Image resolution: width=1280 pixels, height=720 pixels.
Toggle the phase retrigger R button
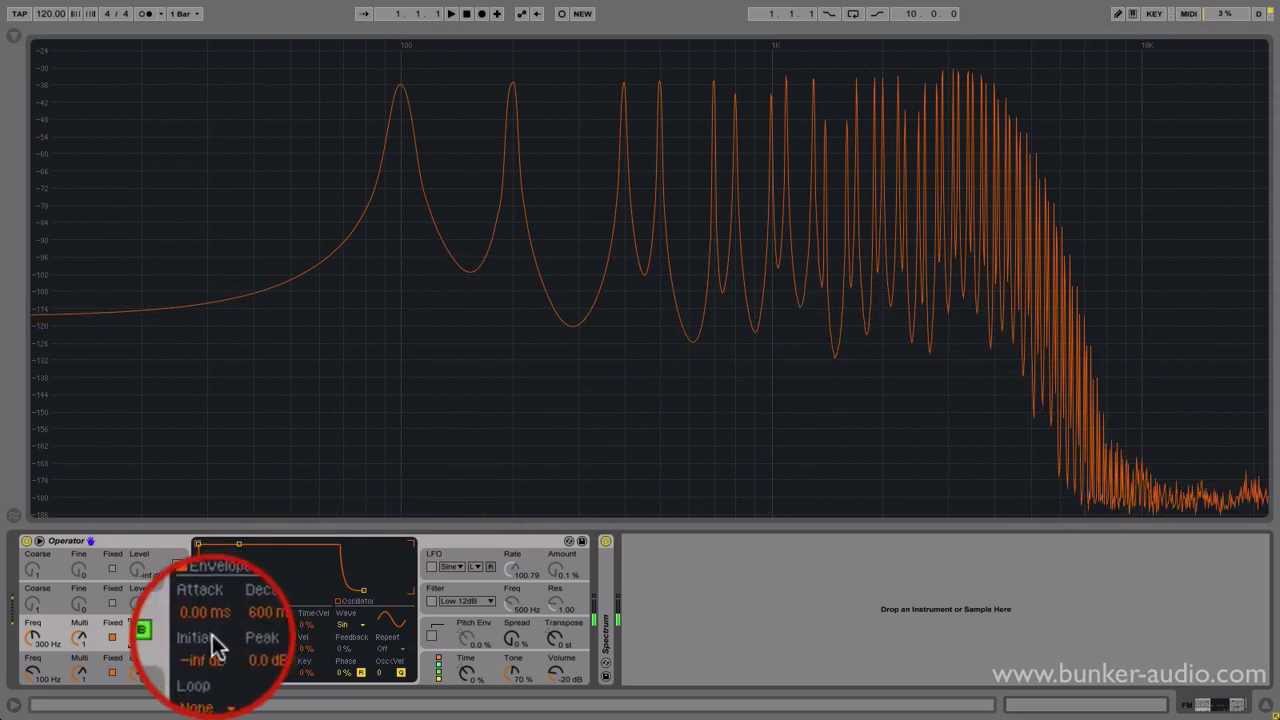coord(361,673)
